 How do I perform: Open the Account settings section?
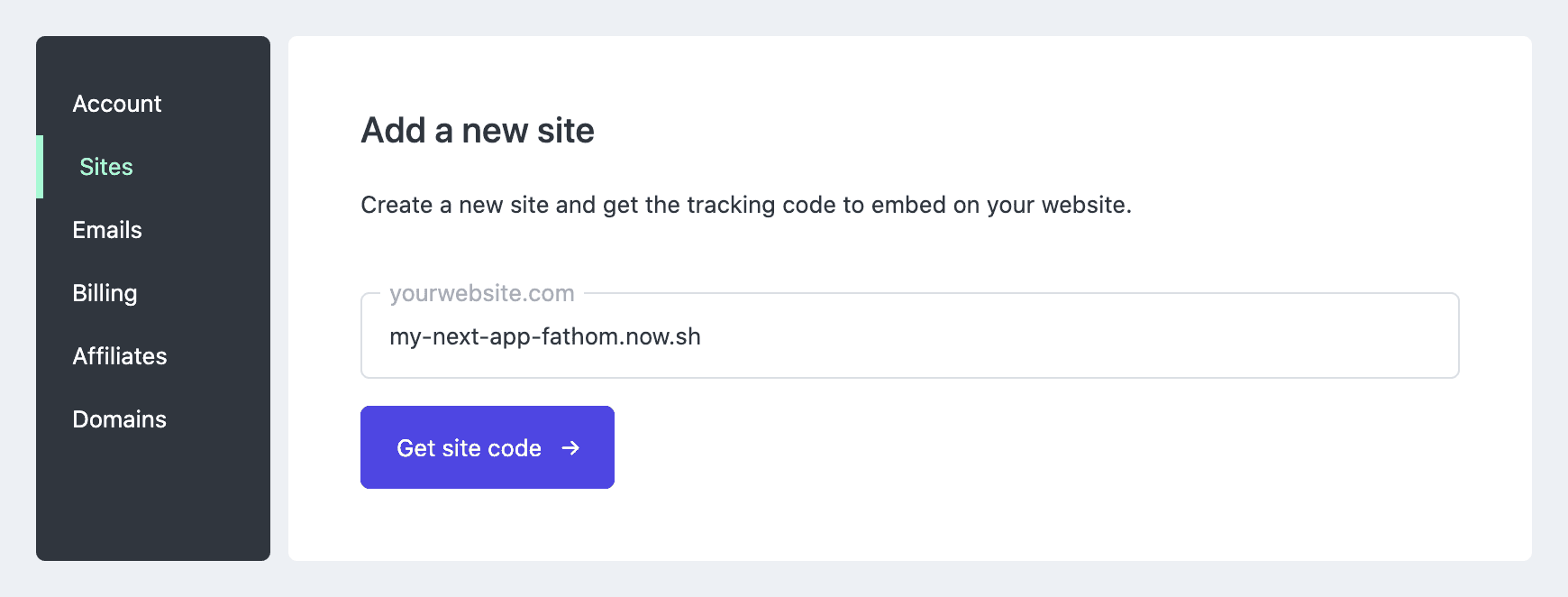coord(116,103)
